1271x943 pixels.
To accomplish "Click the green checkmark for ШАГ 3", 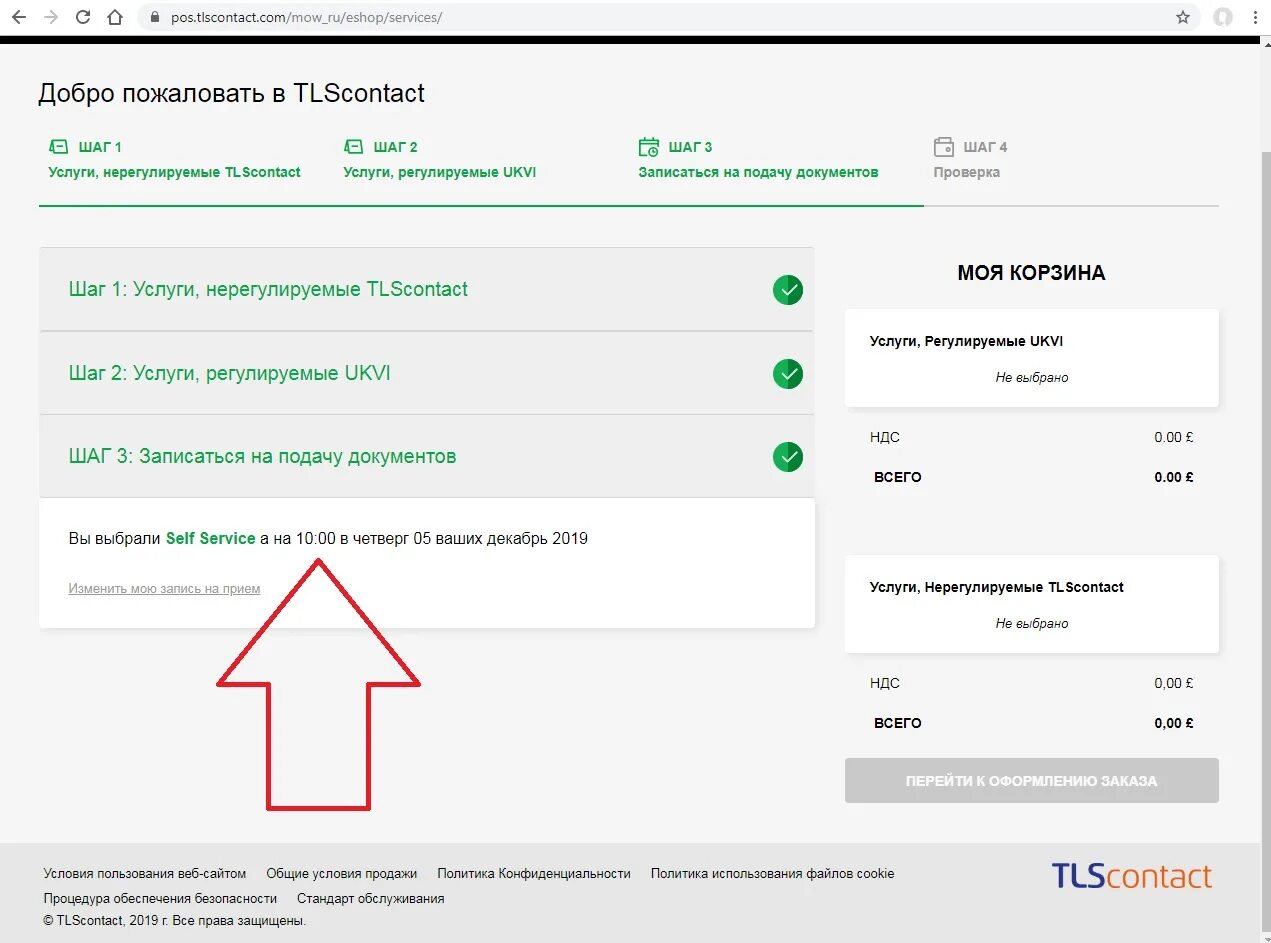I will click(x=788, y=457).
